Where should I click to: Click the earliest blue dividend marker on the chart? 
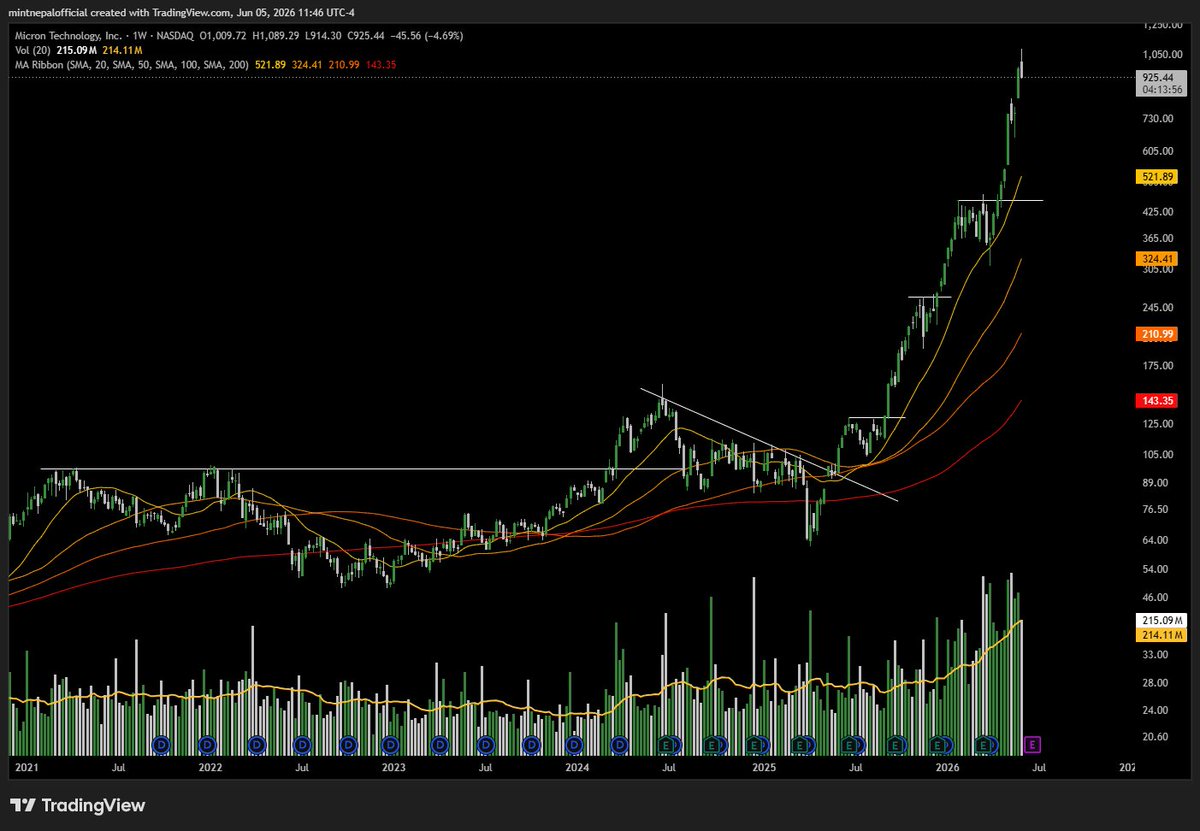pyautogui.click(x=162, y=745)
